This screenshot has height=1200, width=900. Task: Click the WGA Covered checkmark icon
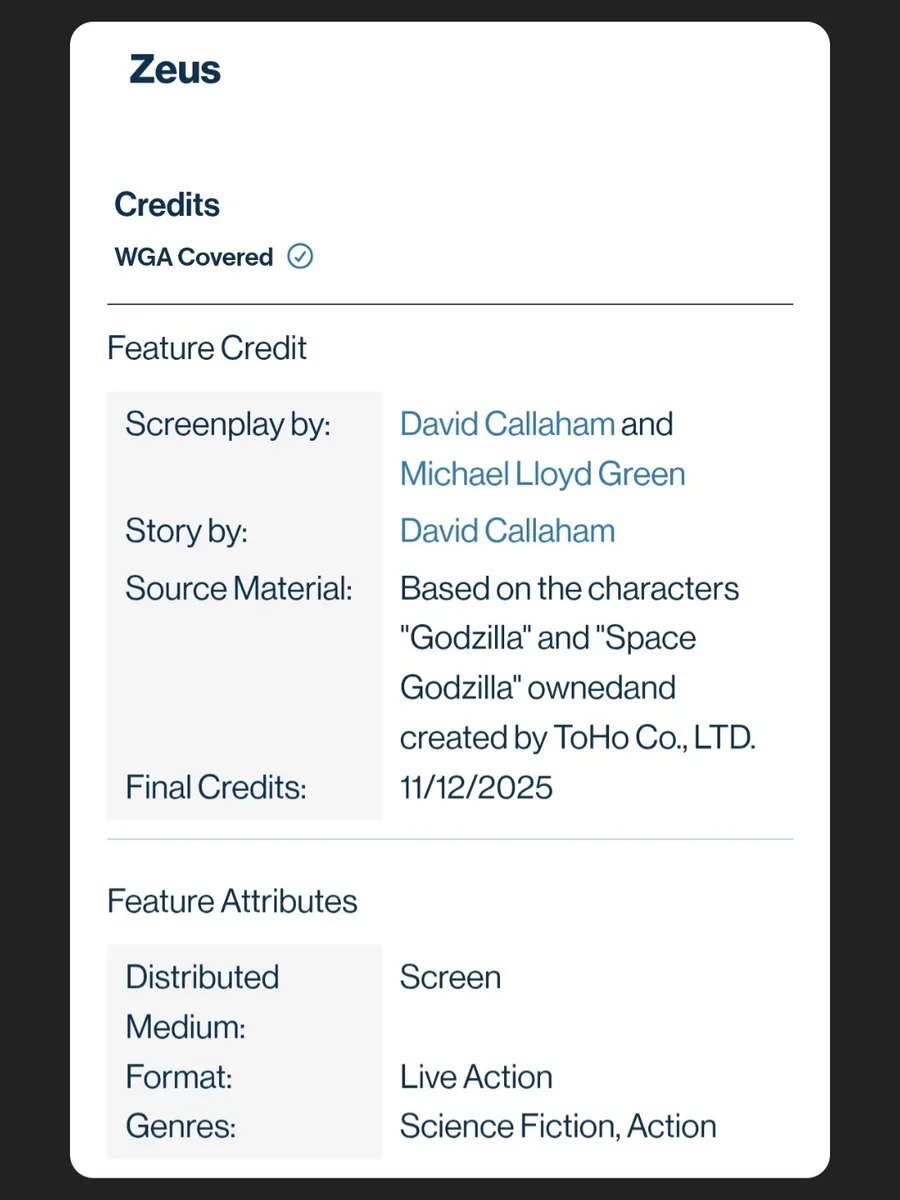(300, 257)
